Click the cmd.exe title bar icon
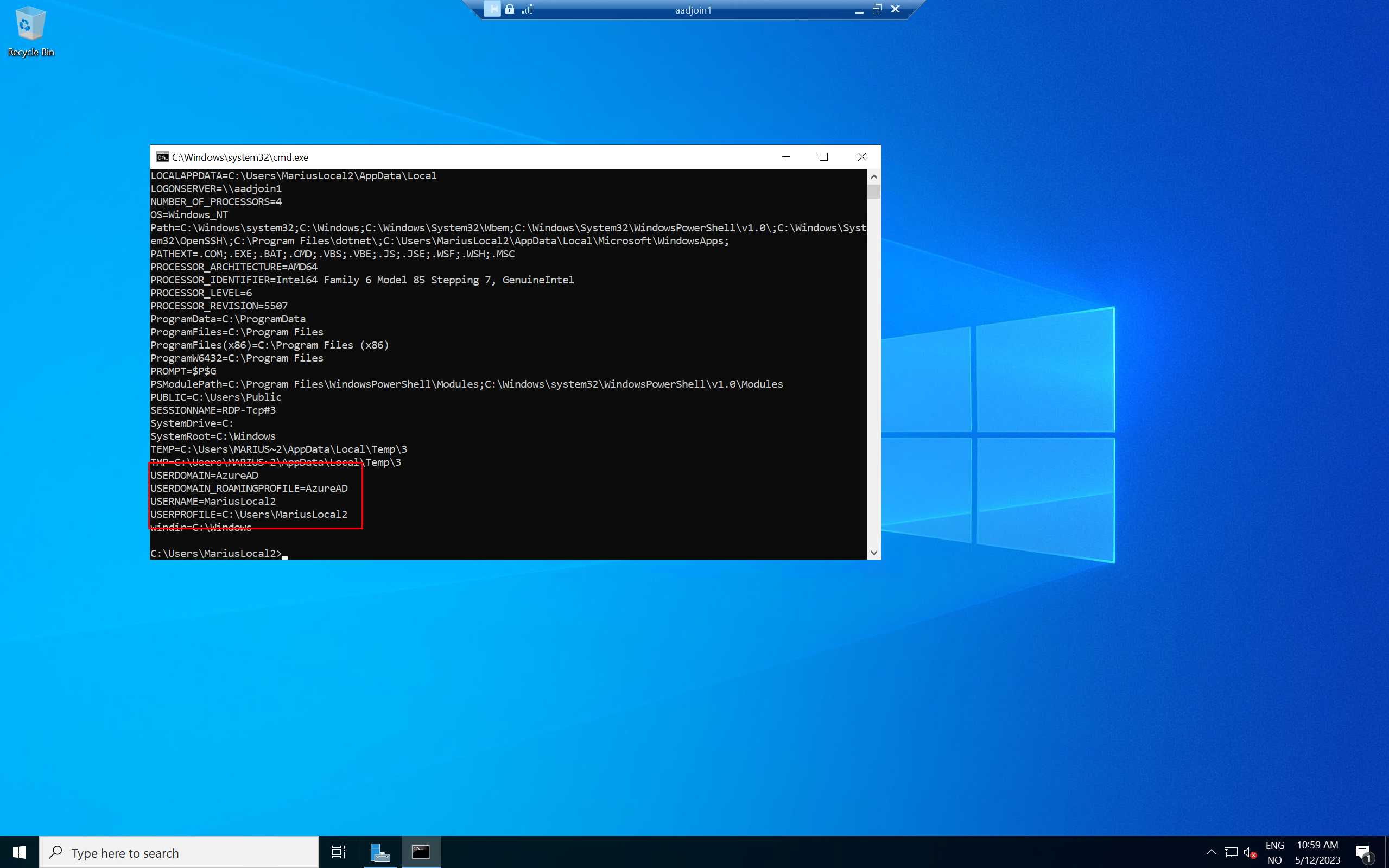 point(162,157)
